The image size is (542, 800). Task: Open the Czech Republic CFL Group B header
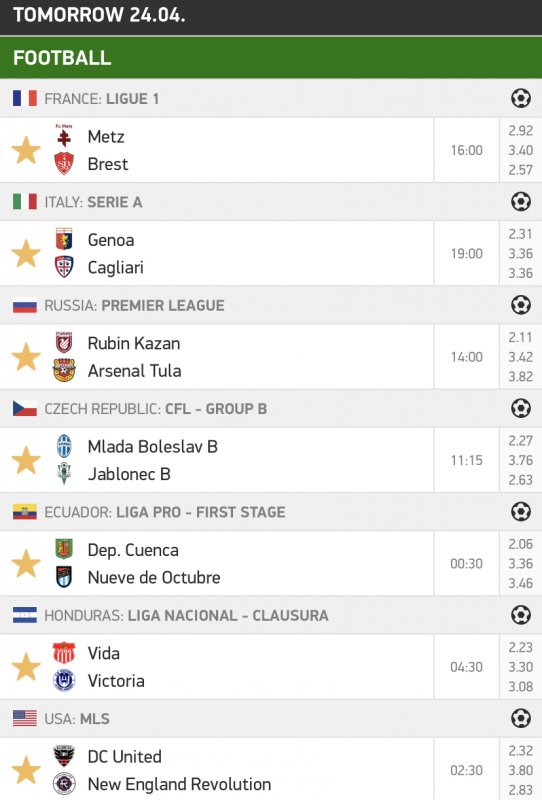[x=271, y=408]
